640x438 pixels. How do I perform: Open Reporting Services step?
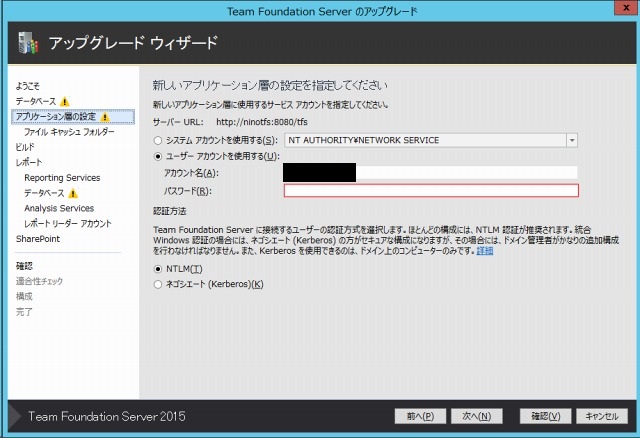[62, 178]
